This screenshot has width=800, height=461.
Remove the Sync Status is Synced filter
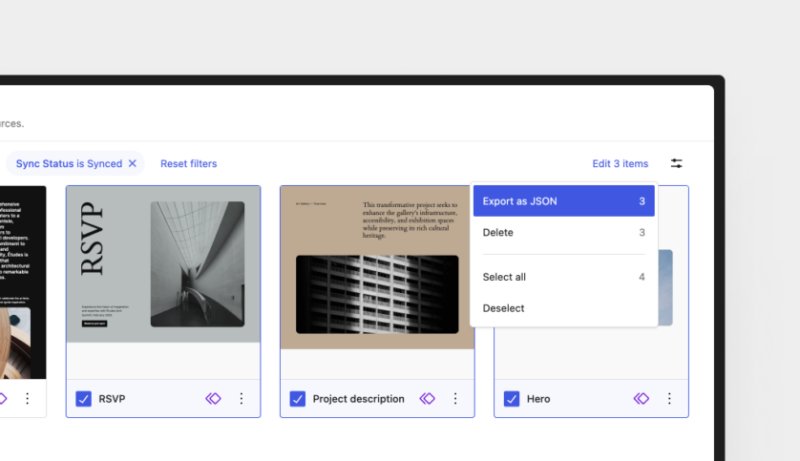tap(132, 163)
